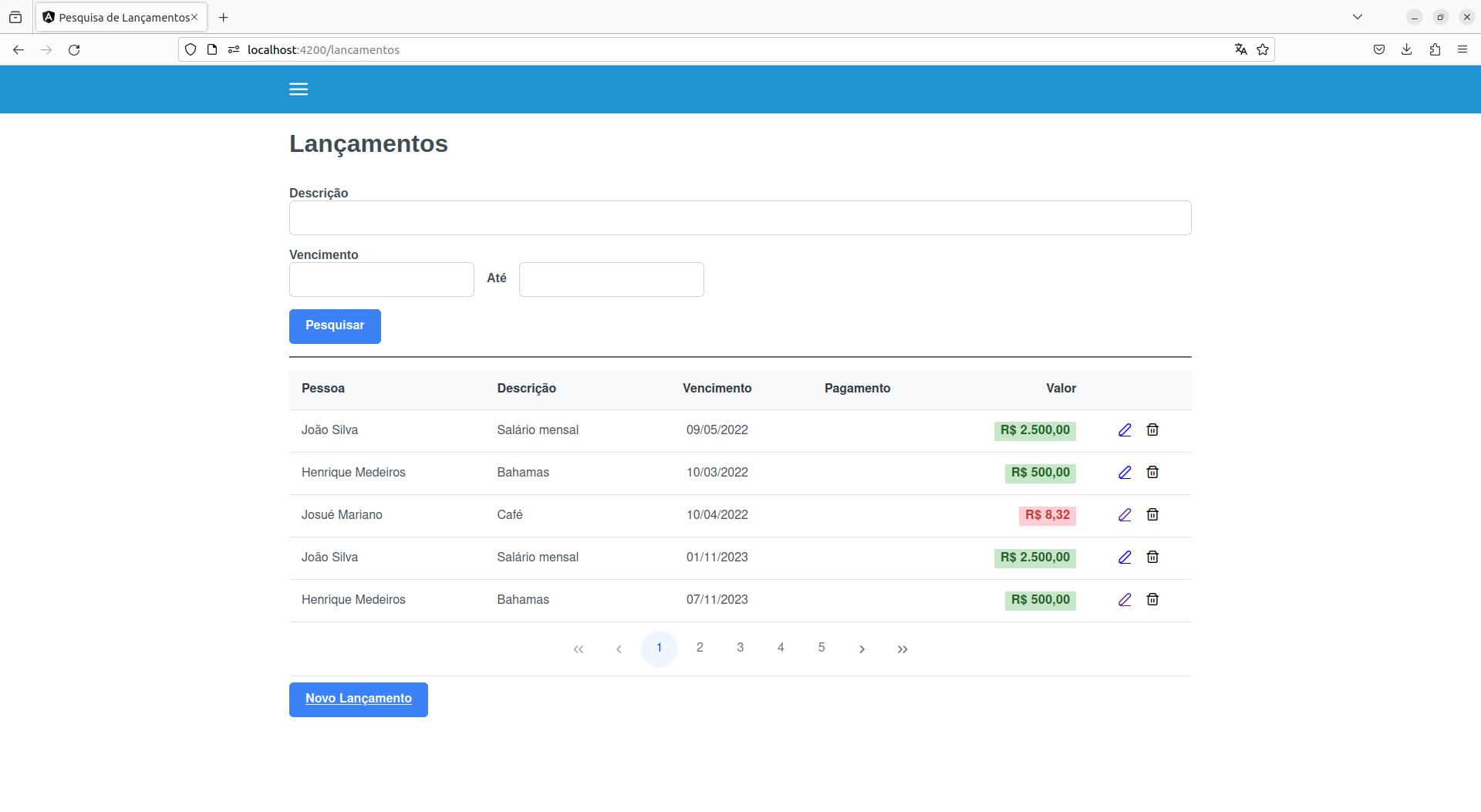Edit the Josué Mariano Café entry
This screenshot has height=812, width=1481.
pyautogui.click(x=1125, y=515)
